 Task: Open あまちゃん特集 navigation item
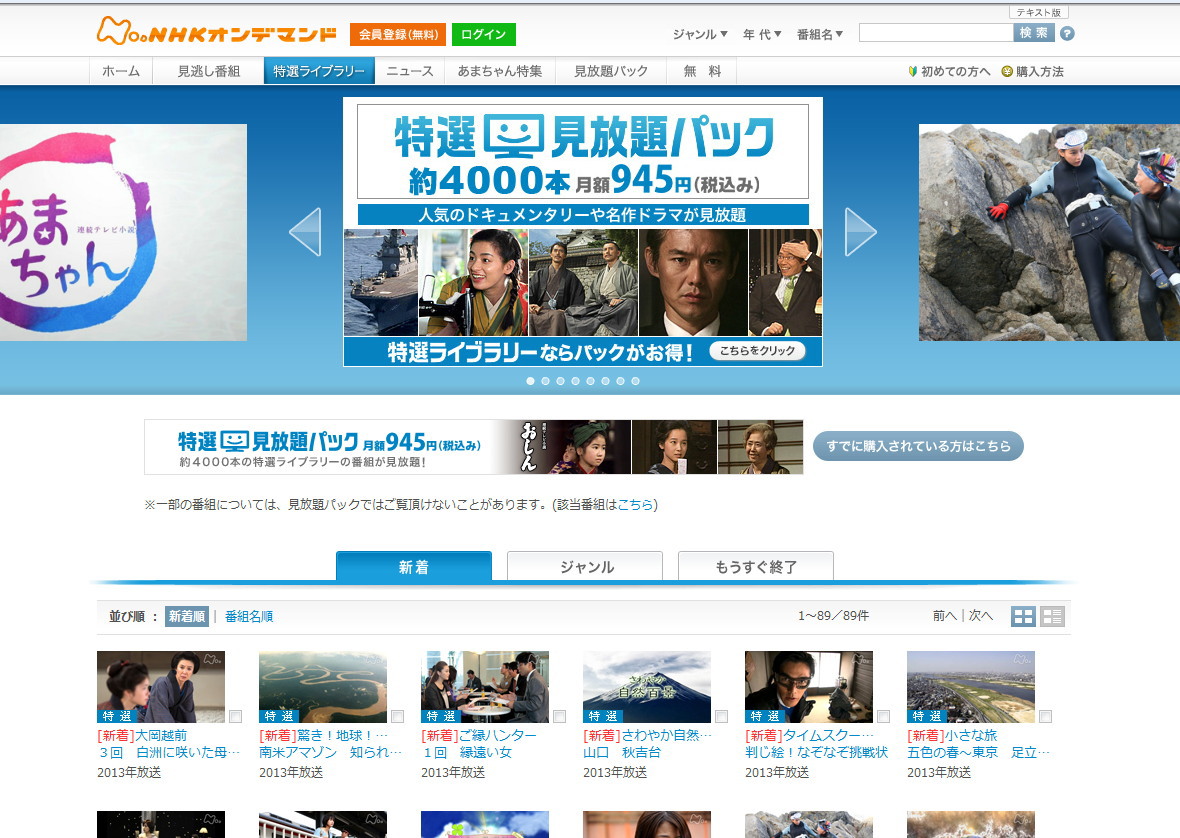[500, 71]
